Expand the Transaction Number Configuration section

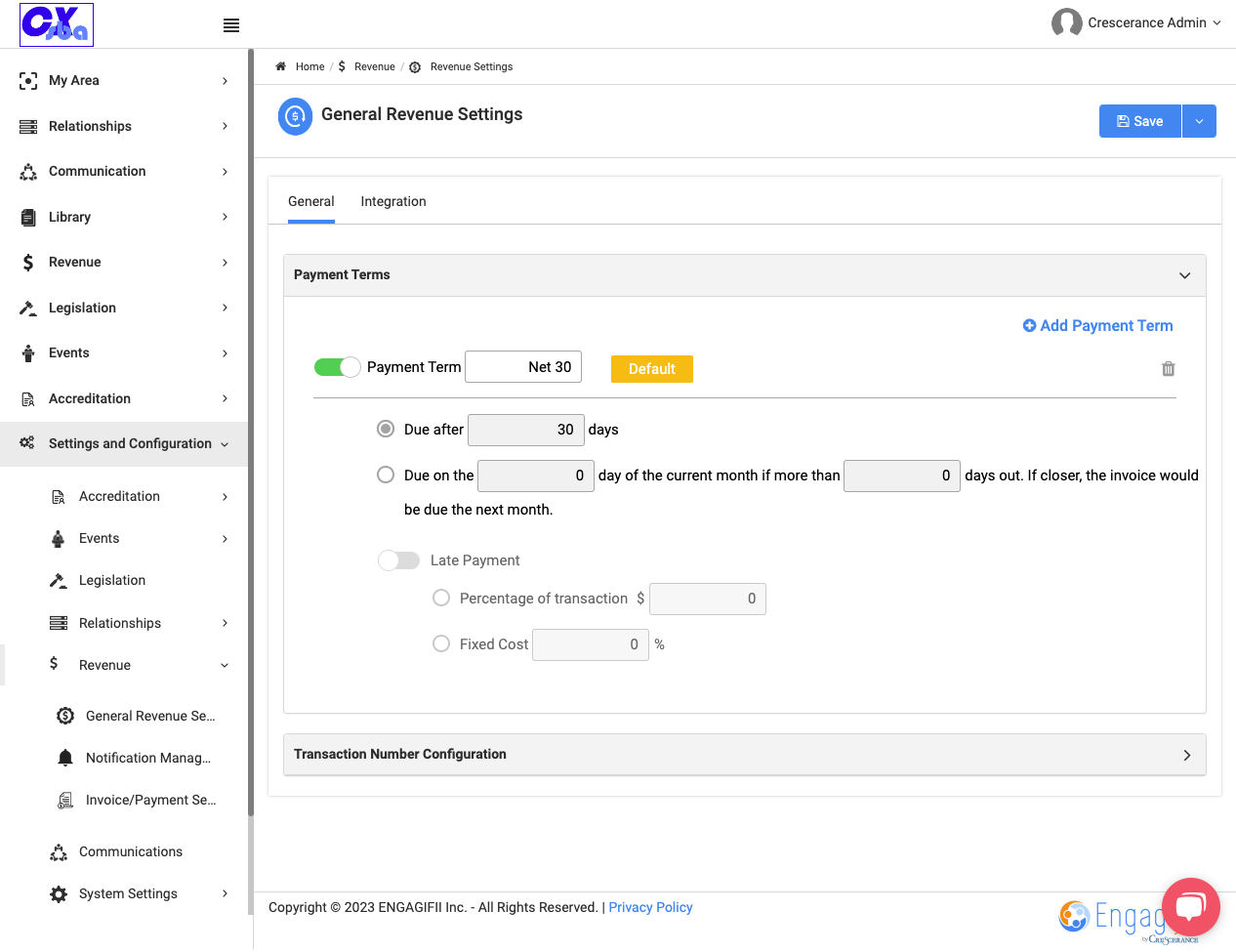pos(1187,755)
